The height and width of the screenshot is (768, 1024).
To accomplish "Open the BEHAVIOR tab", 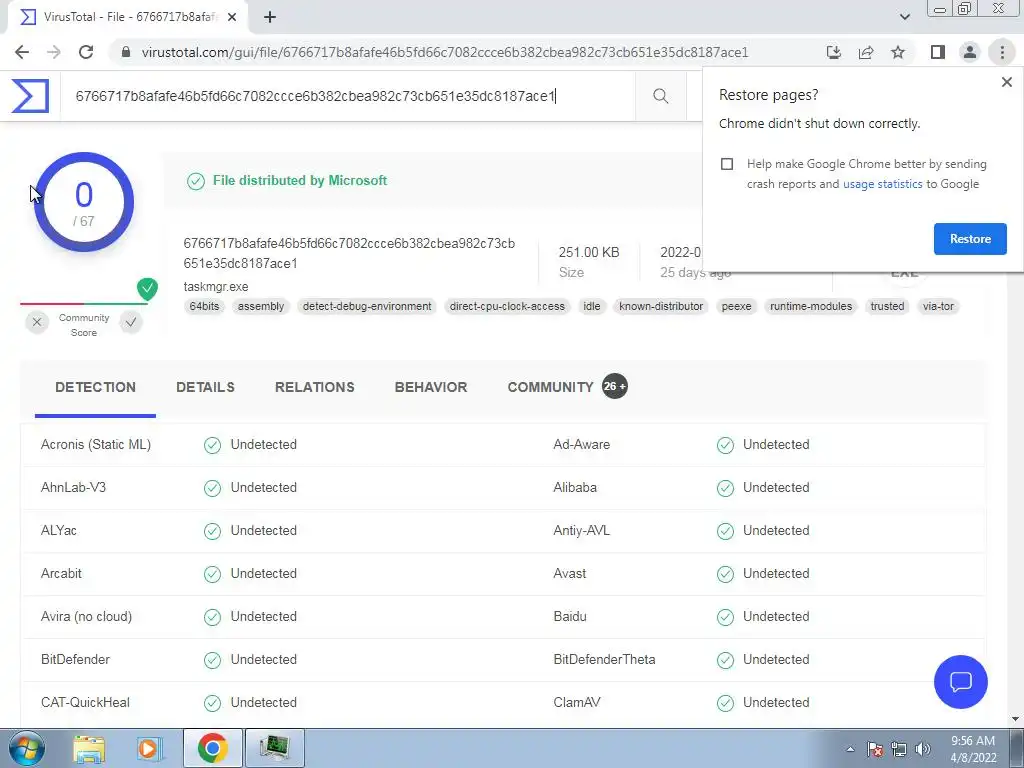I will (431, 387).
